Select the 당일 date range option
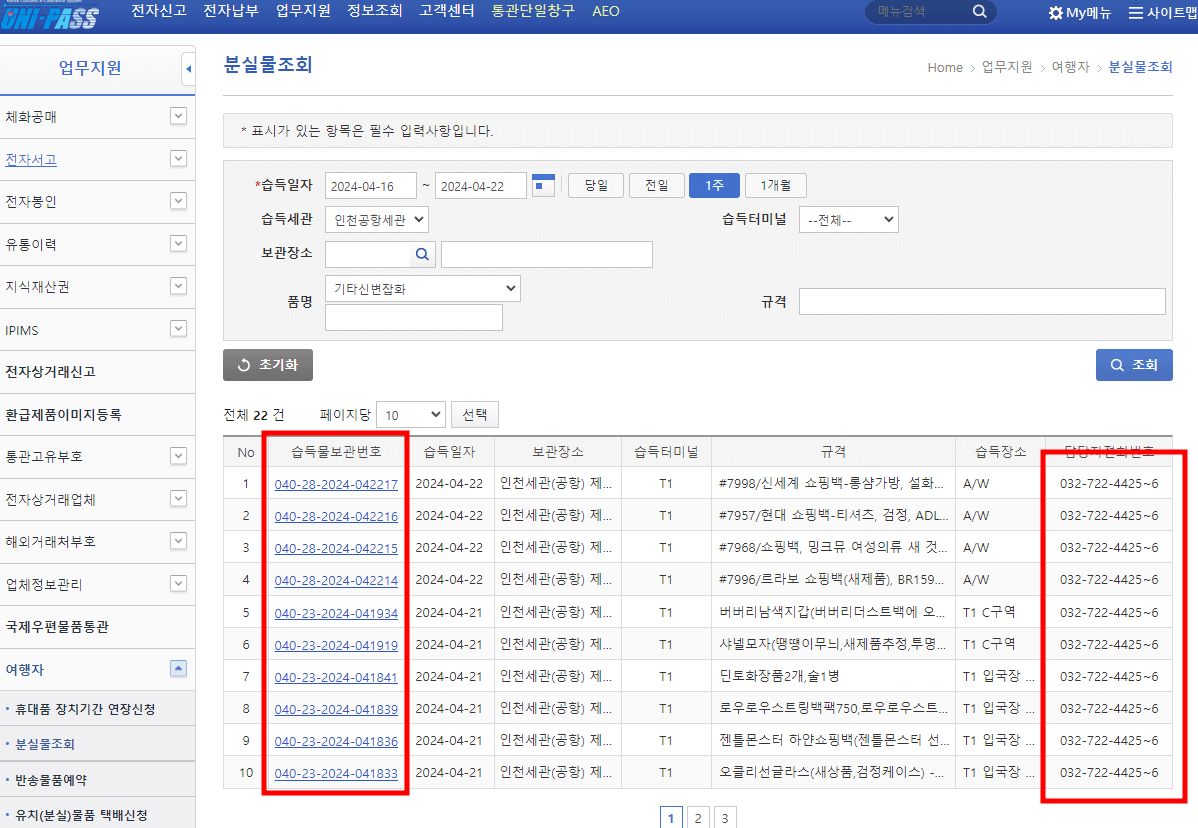Viewport: 1198px width, 828px height. 595,185
